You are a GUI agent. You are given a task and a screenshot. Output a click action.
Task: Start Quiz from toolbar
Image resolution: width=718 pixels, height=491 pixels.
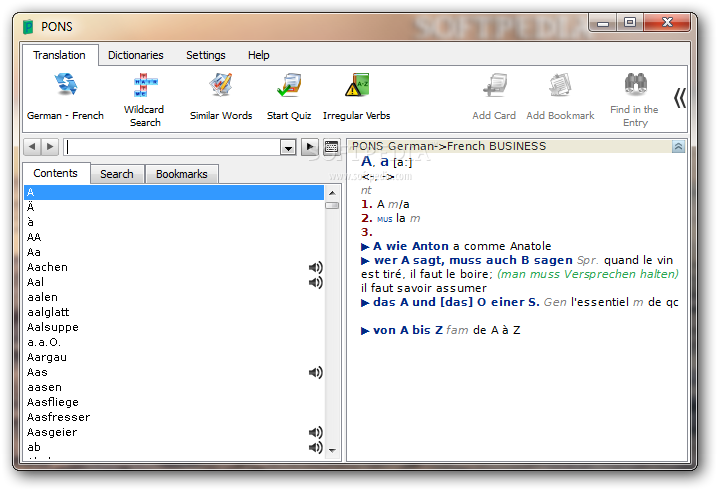(289, 96)
